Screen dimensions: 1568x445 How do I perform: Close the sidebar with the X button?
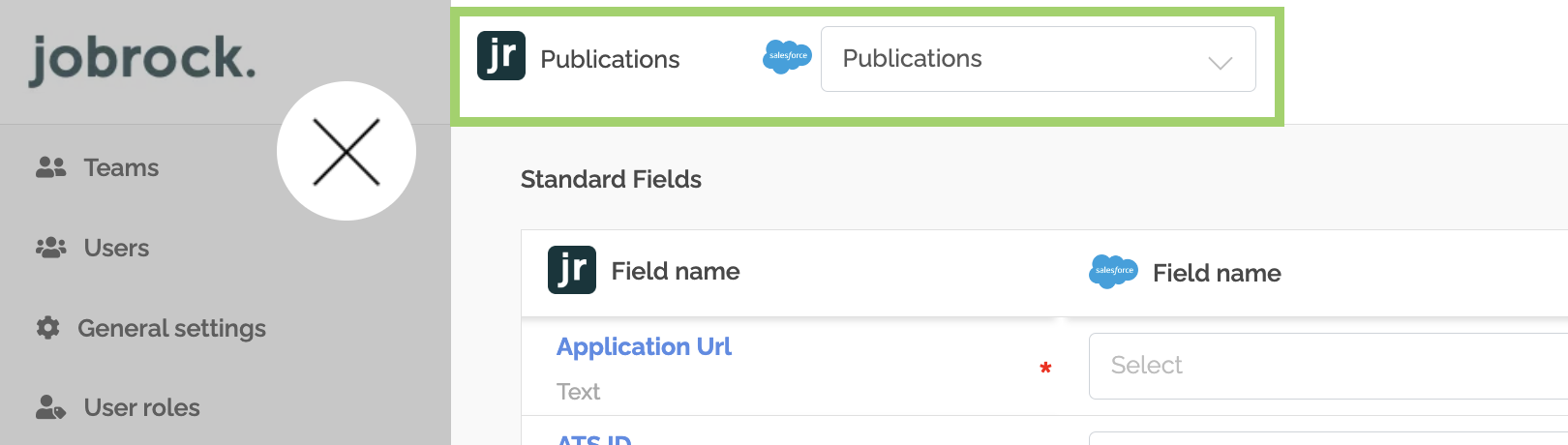click(347, 151)
